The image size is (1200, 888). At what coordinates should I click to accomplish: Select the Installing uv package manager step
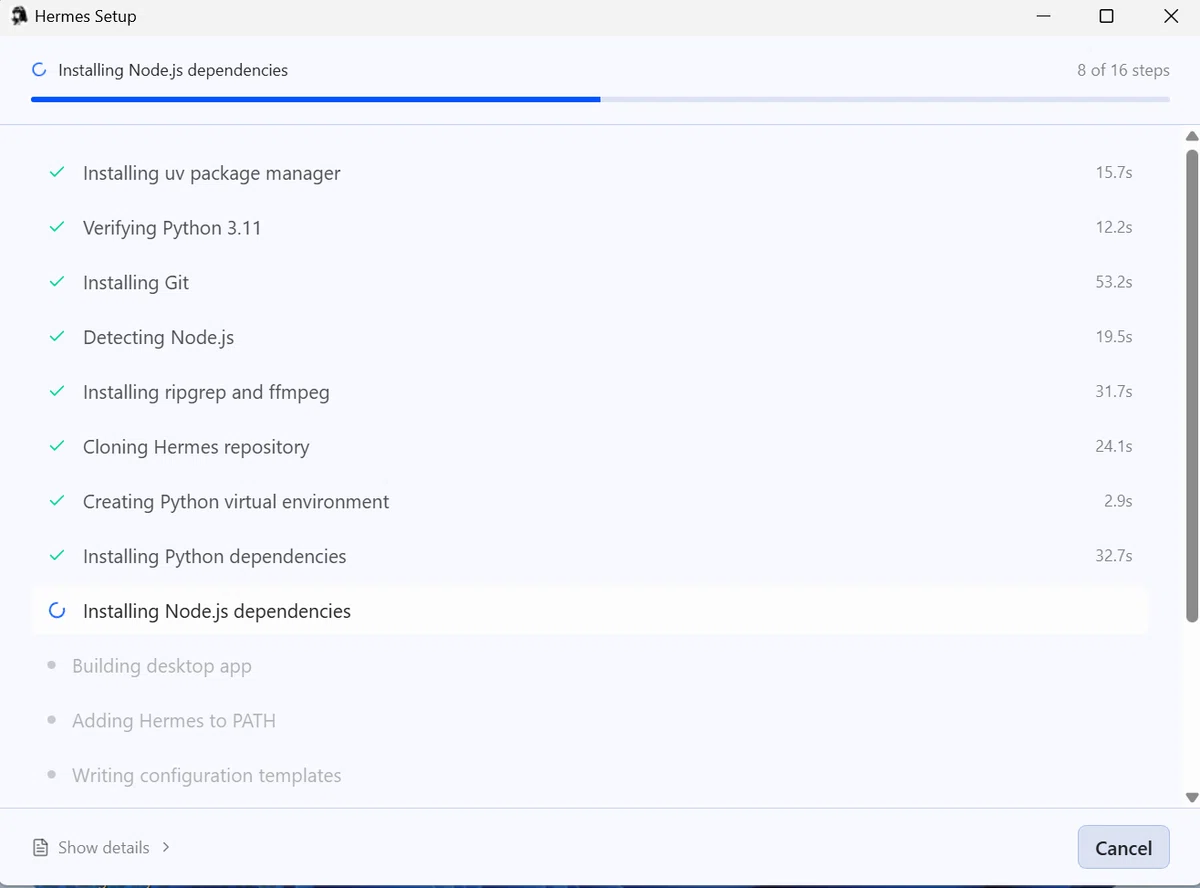tap(590, 173)
